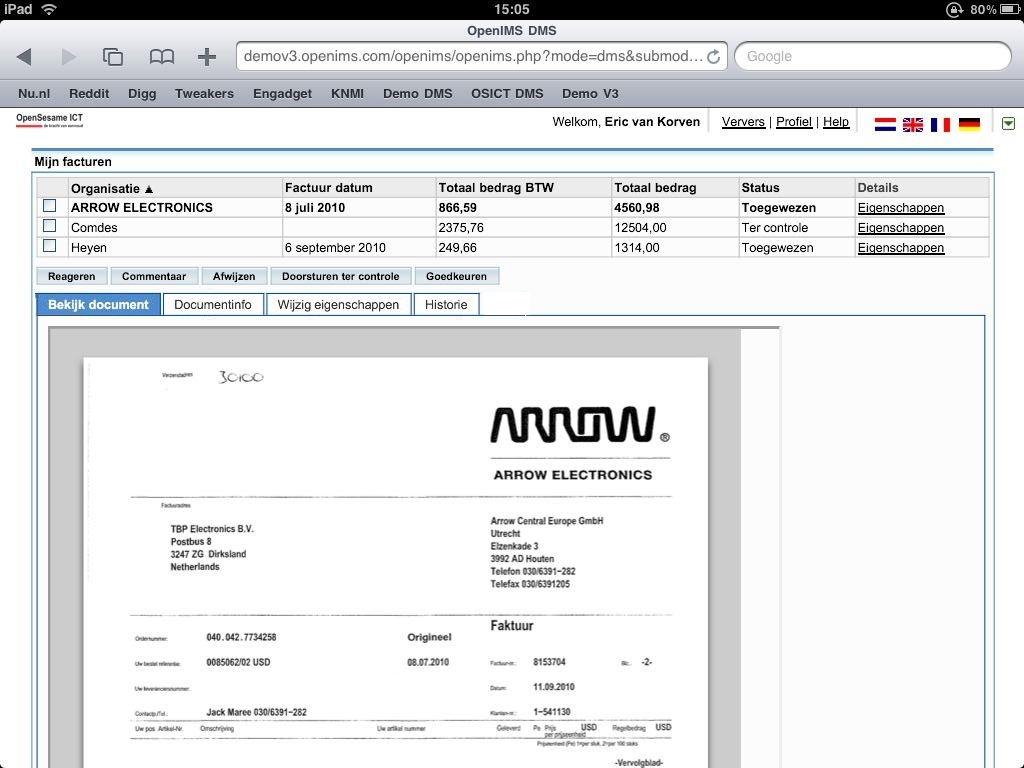
Task: Select the British flag for English
Action: point(913,124)
